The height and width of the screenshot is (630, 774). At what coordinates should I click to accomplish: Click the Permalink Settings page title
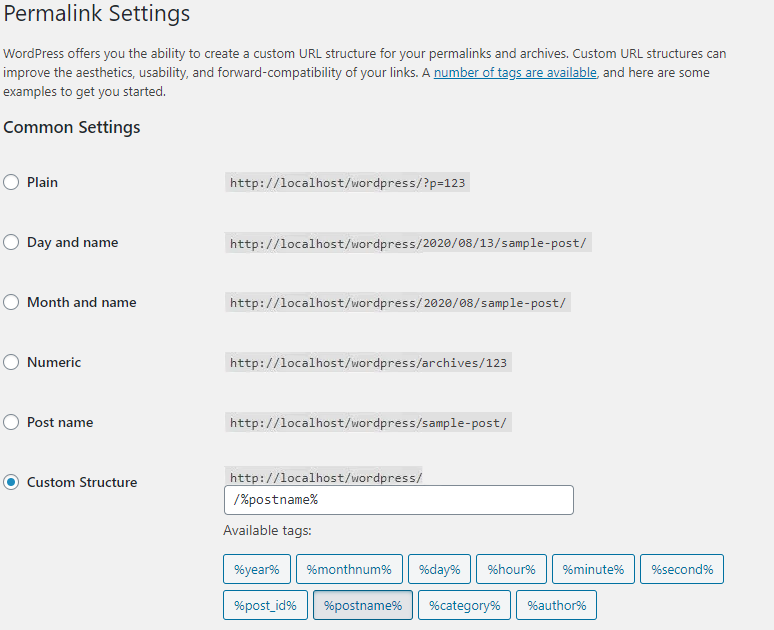pos(96,13)
